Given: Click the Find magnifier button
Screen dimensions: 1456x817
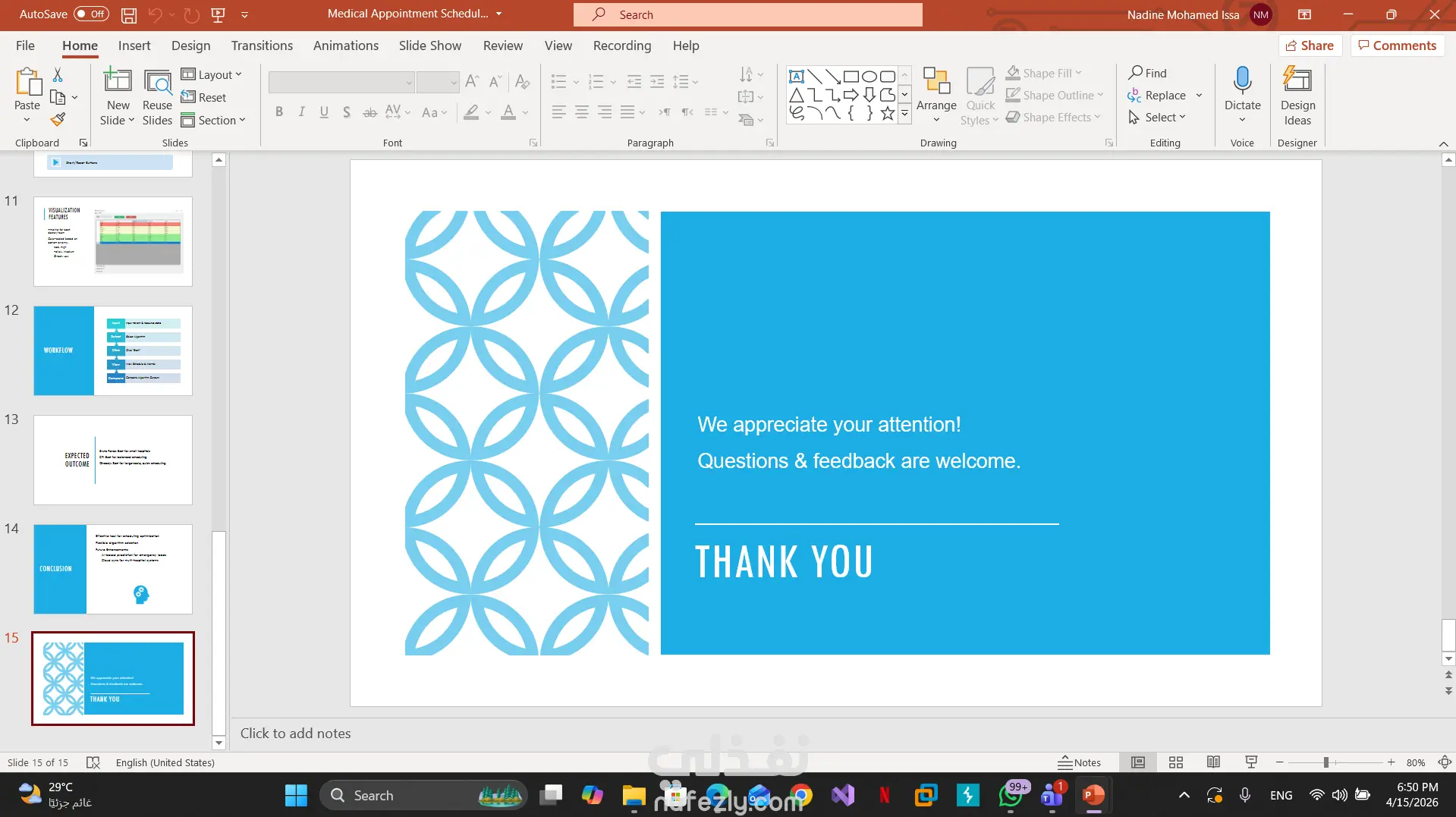Looking at the screenshot, I should click(x=1147, y=73).
